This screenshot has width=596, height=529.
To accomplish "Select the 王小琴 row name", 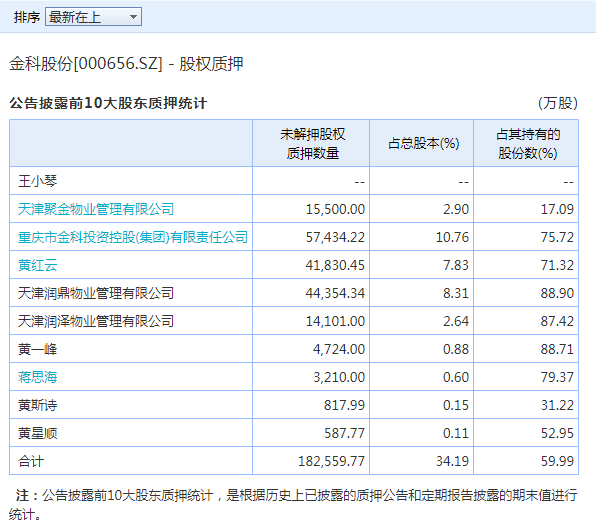I will coord(38,181).
